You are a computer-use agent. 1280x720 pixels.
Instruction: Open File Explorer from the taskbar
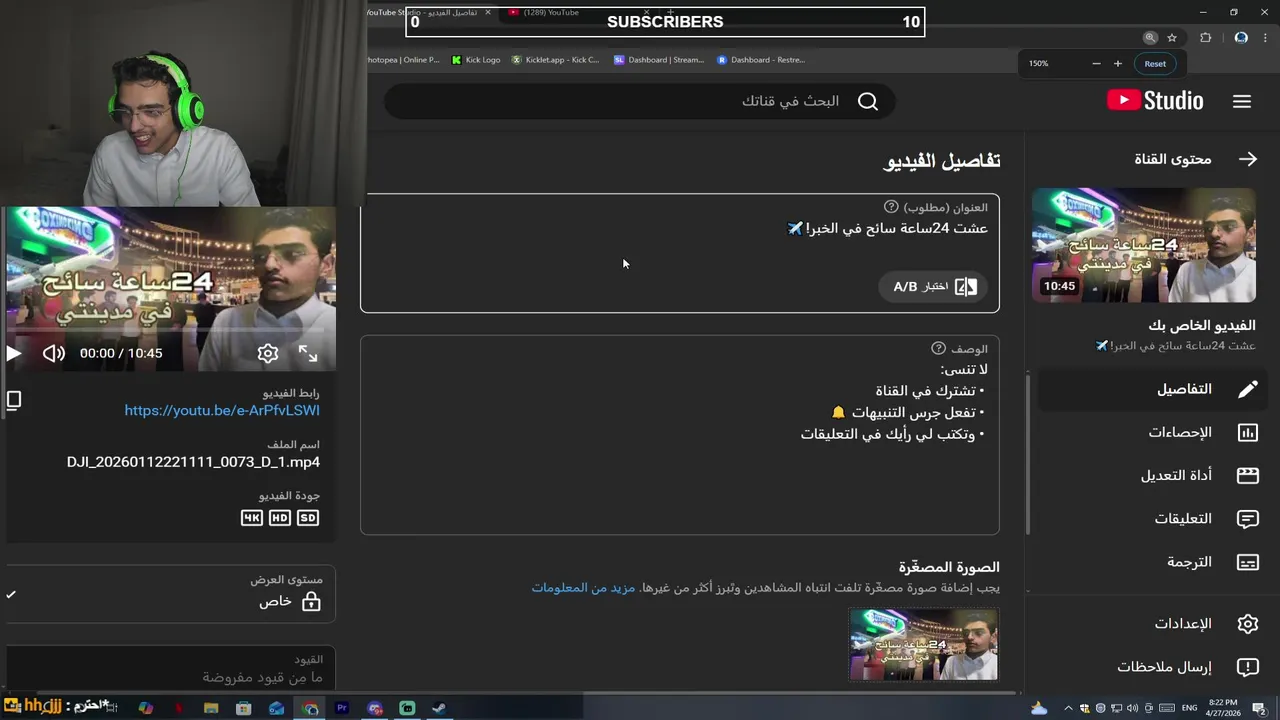(x=211, y=708)
